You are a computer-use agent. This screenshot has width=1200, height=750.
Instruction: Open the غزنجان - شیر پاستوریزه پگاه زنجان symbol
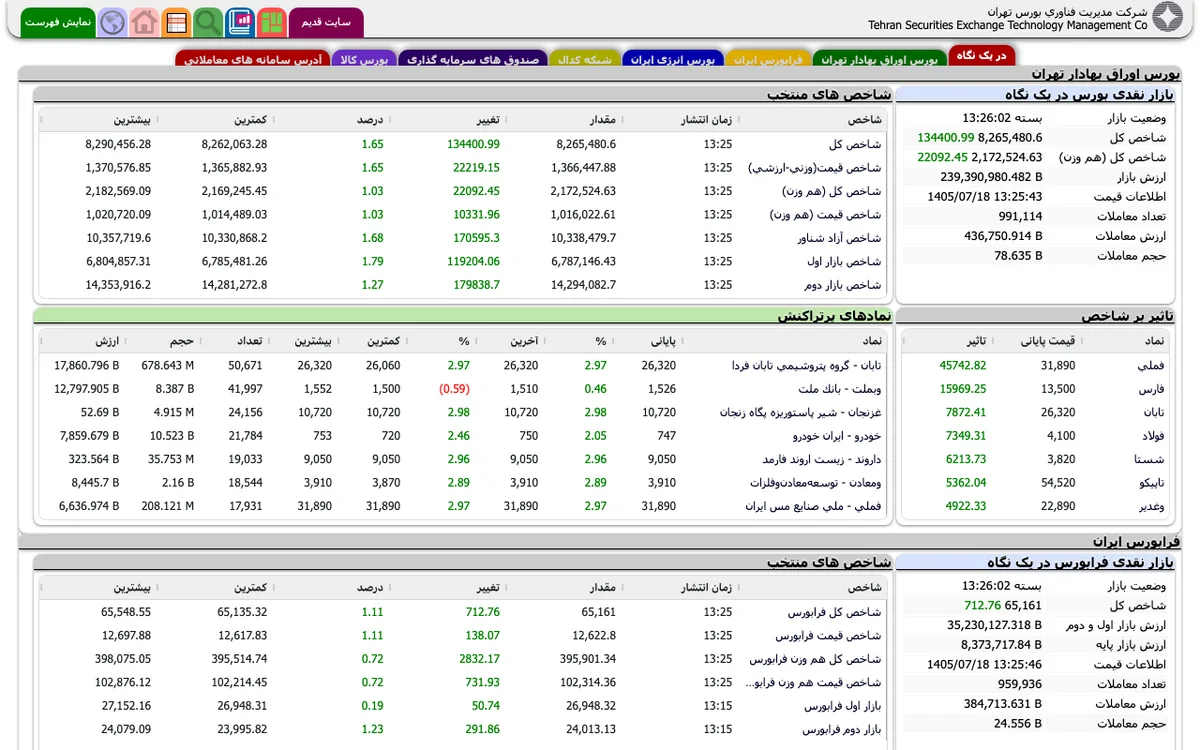pos(800,412)
